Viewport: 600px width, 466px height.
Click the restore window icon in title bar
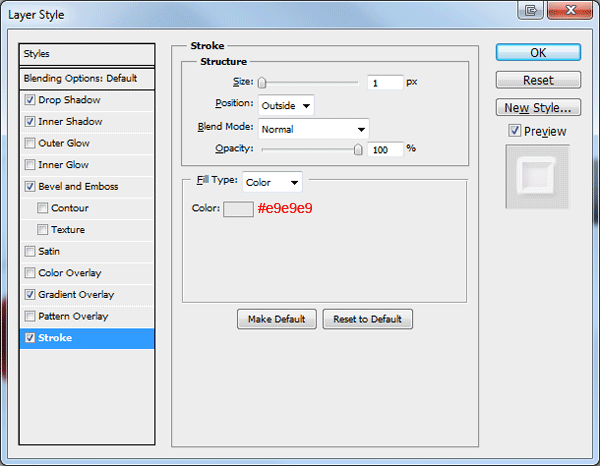click(x=530, y=10)
